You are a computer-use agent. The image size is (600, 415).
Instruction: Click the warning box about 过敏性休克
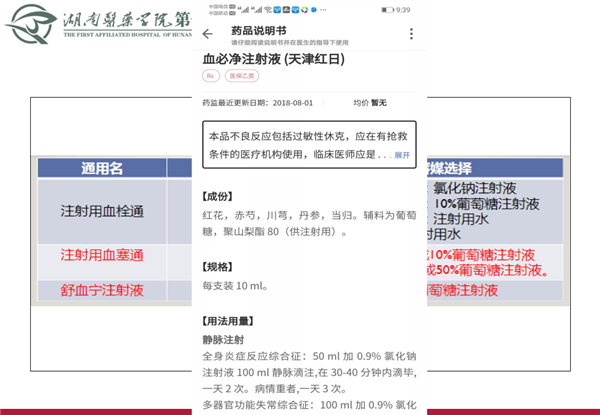(x=309, y=145)
